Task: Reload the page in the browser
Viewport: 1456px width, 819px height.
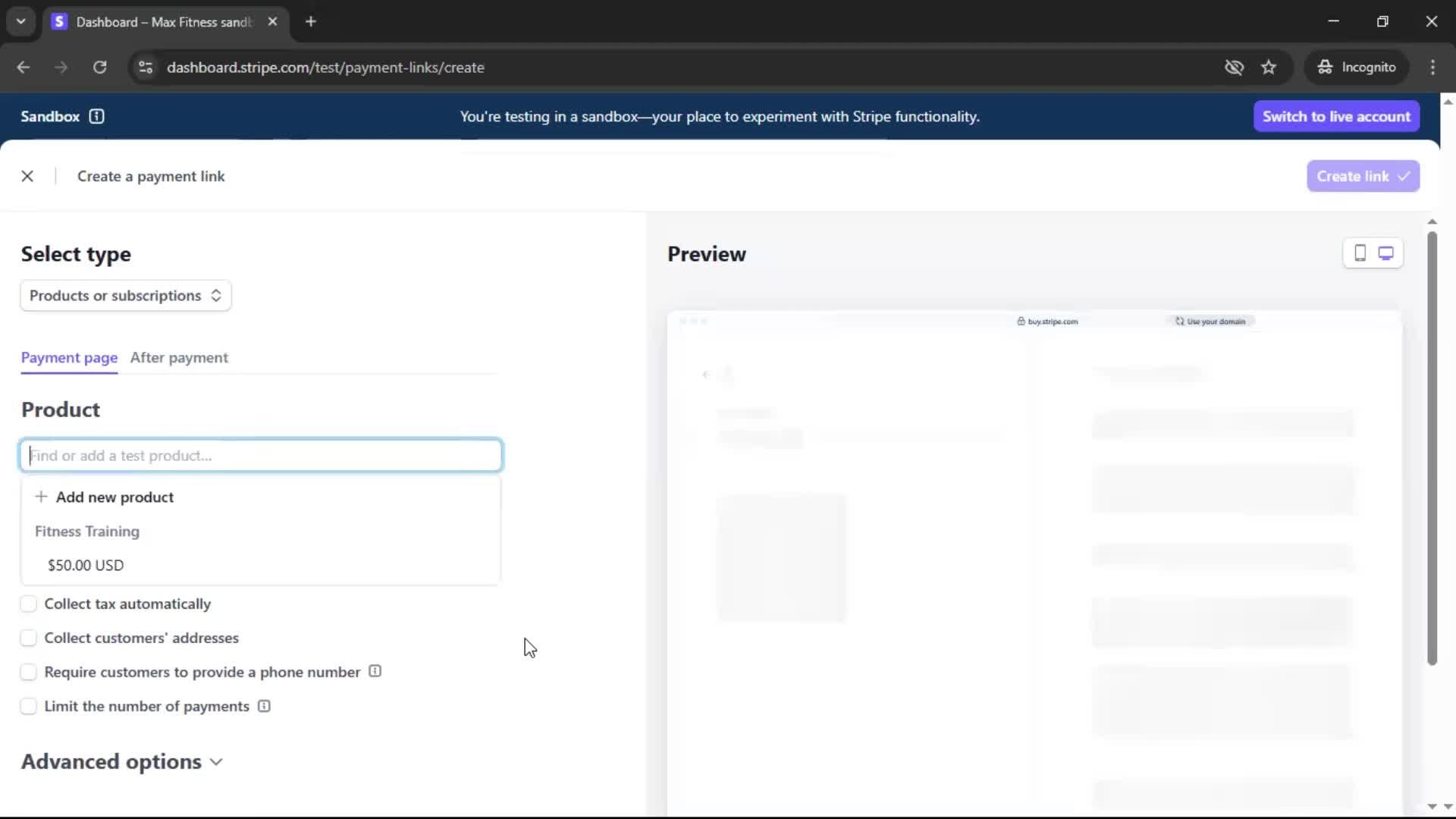Action: pos(99,67)
